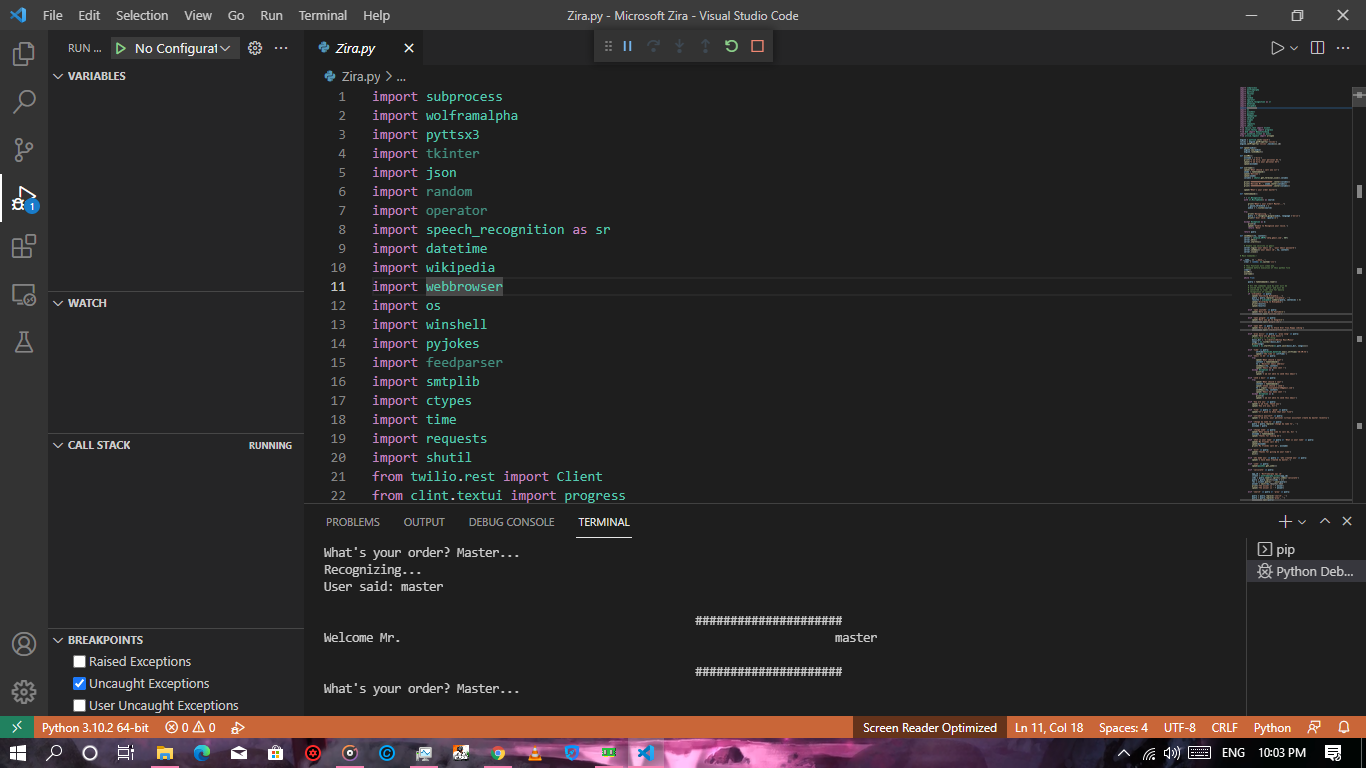
Task: Restart the debug session
Action: pyautogui.click(x=731, y=46)
